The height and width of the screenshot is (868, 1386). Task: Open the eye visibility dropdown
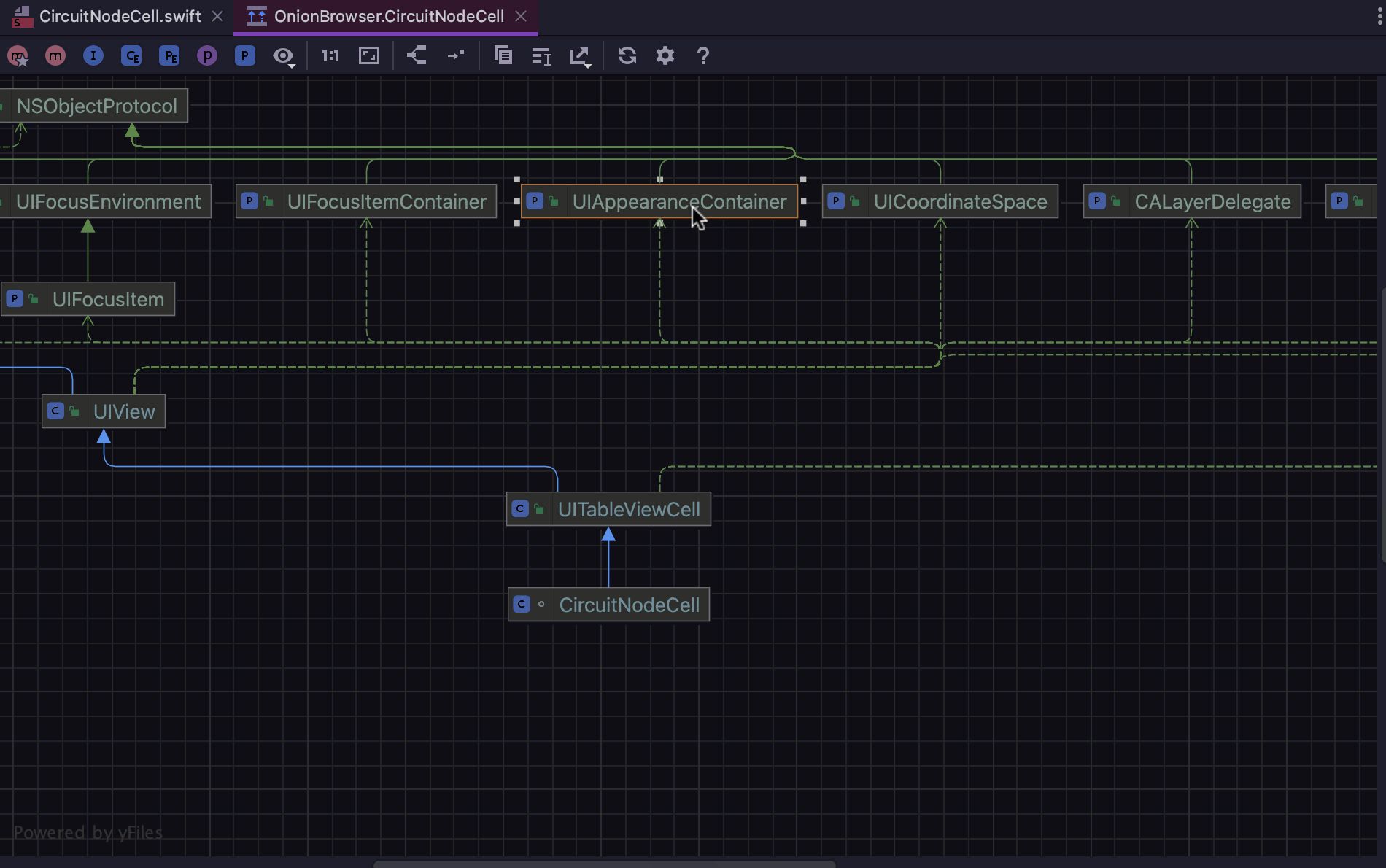click(284, 56)
